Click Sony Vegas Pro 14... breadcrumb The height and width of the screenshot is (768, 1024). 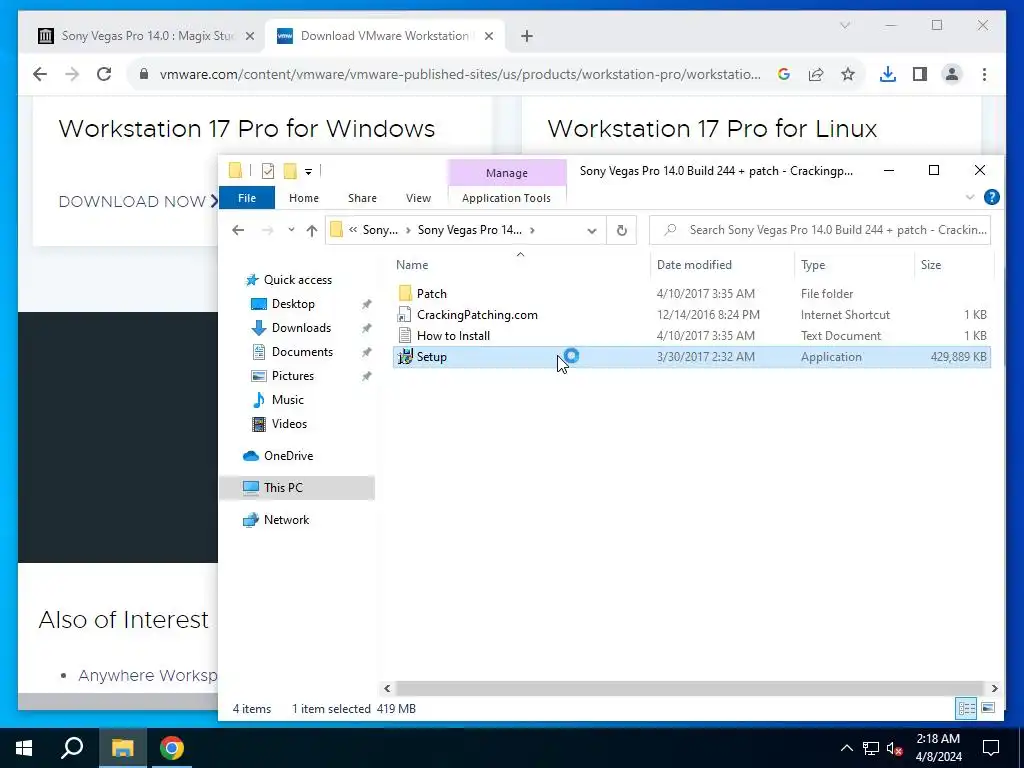(470, 230)
